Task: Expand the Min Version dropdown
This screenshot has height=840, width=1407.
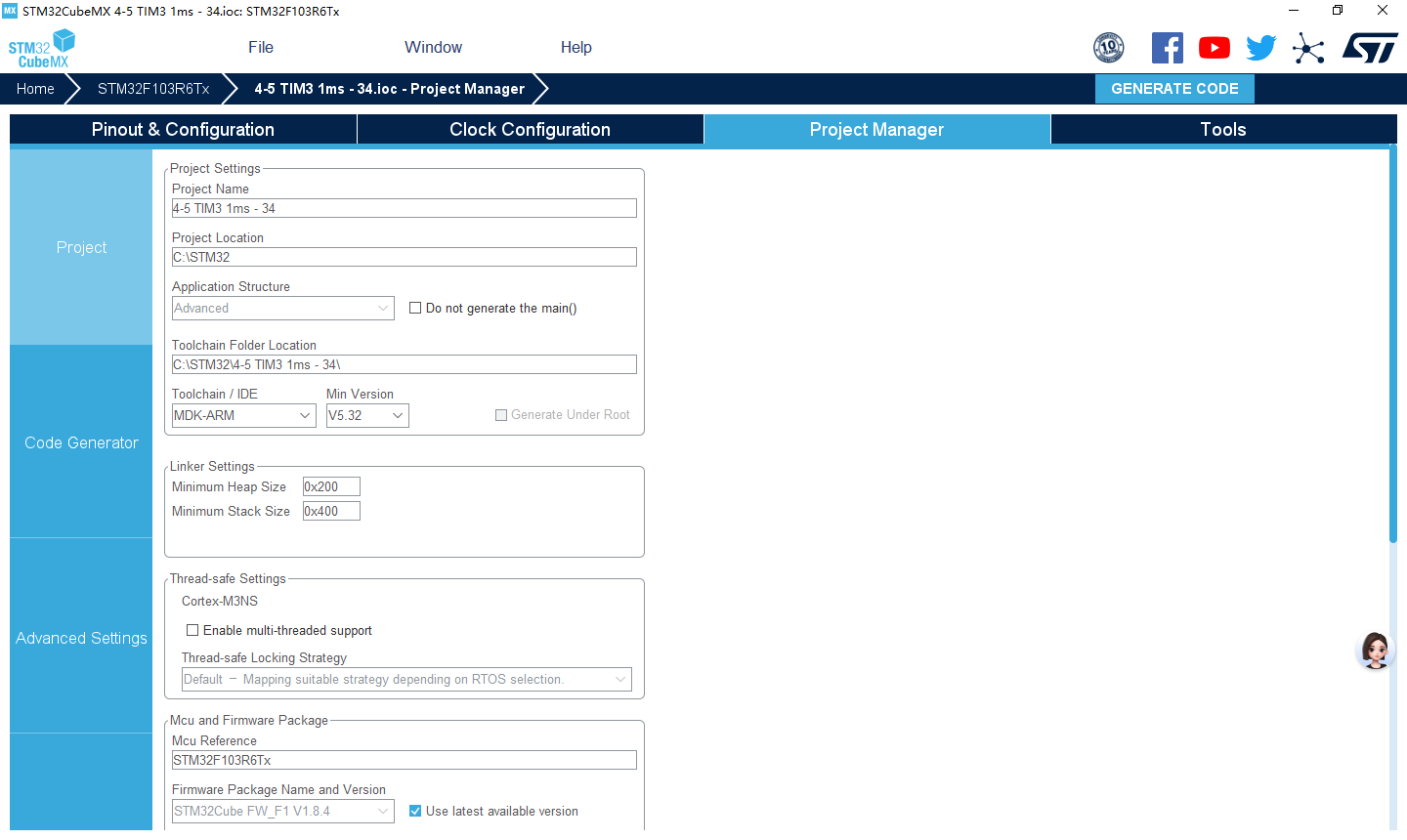Action: pyautogui.click(x=367, y=415)
